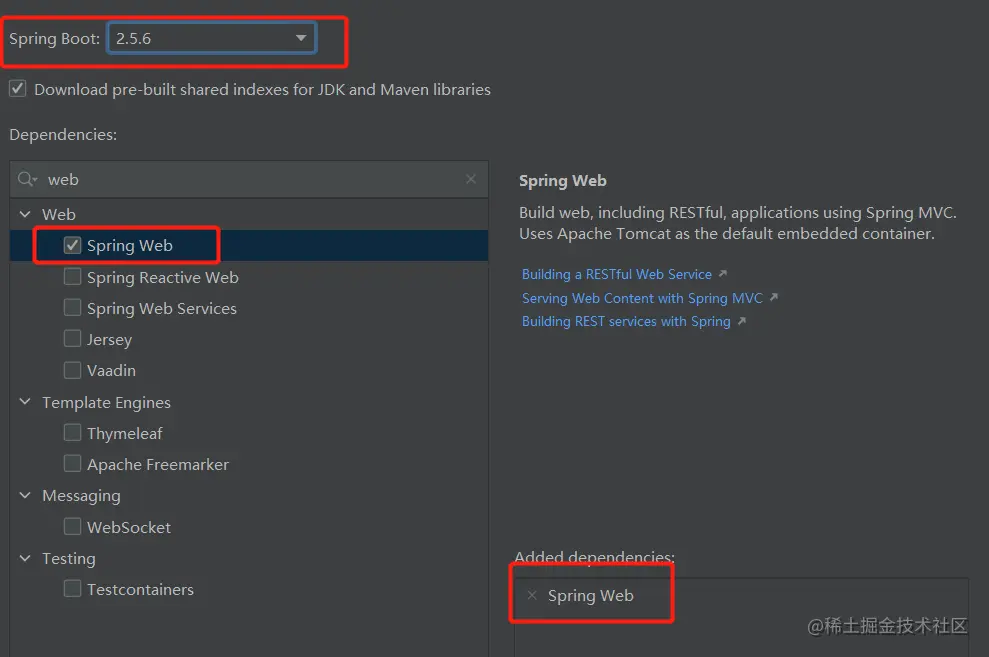
Task: Remove Spring Web from added dependencies
Action: point(532,595)
